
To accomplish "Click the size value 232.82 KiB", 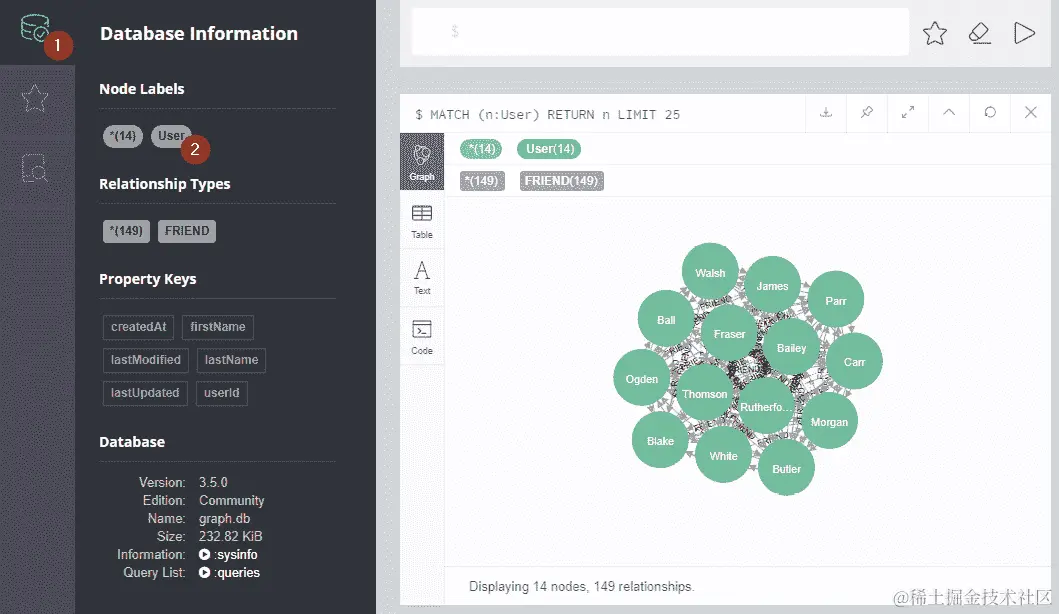I will pyautogui.click(x=230, y=536).
